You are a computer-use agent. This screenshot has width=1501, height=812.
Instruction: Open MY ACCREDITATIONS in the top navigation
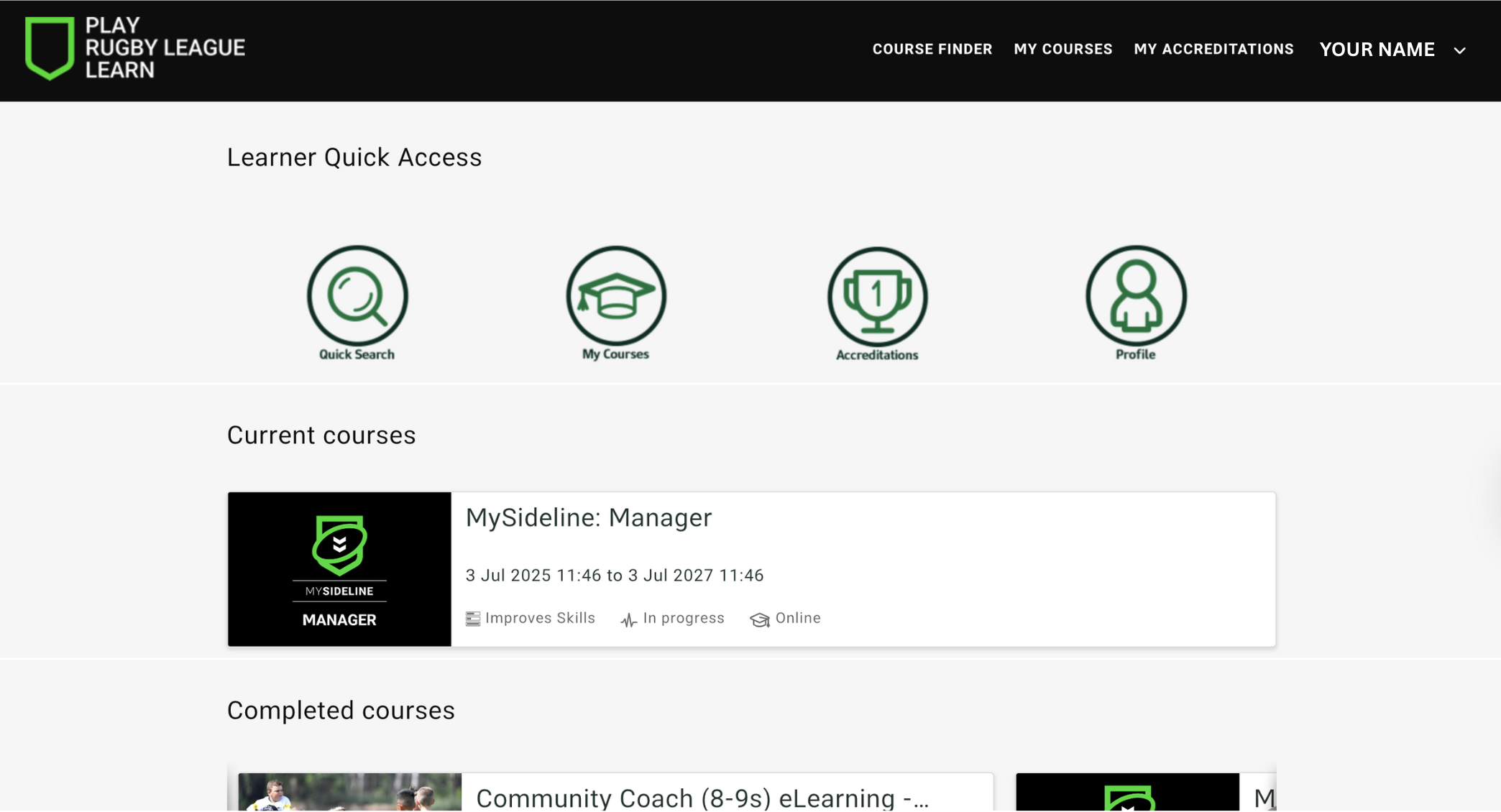1213,49
